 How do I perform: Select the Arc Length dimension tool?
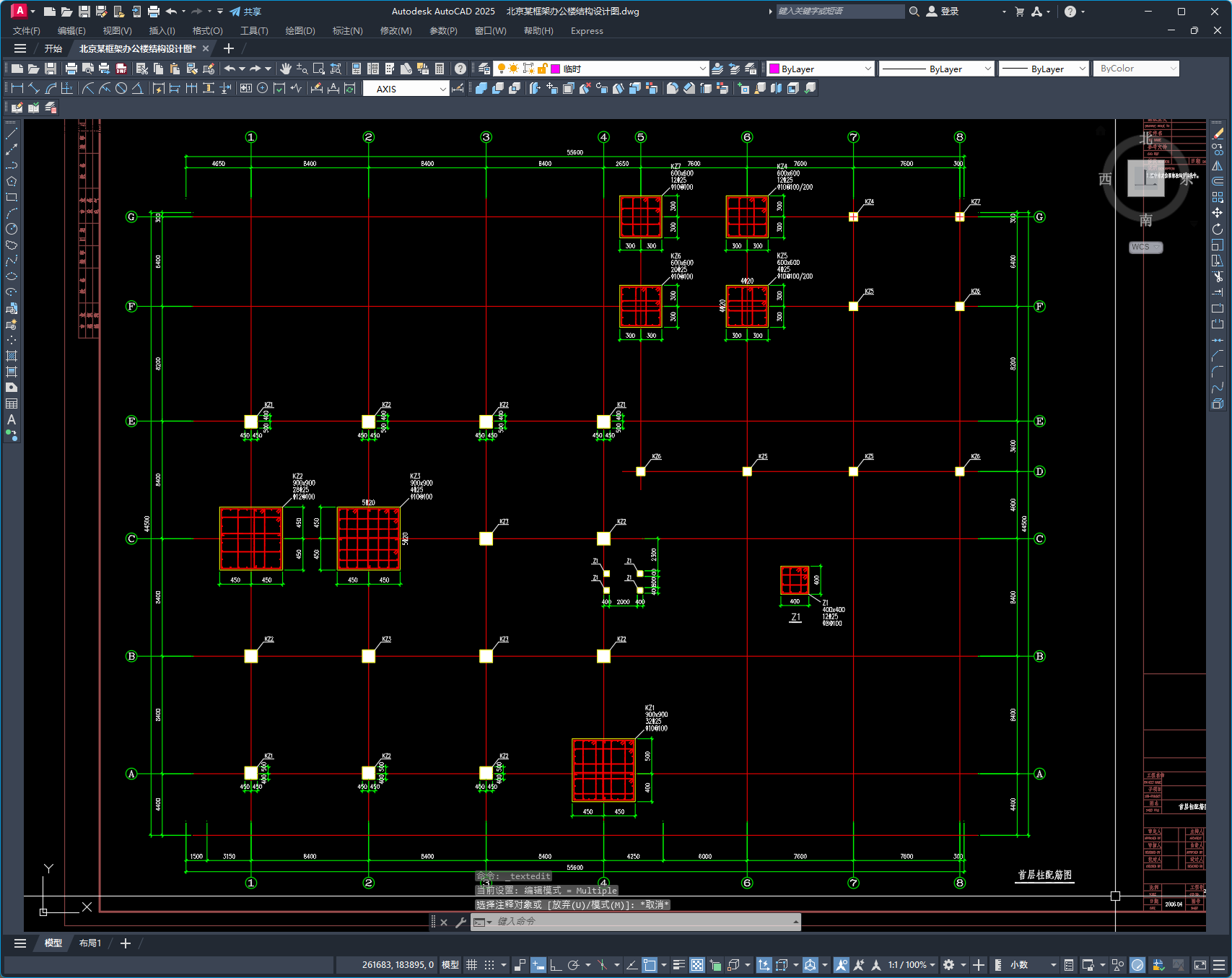51,88
